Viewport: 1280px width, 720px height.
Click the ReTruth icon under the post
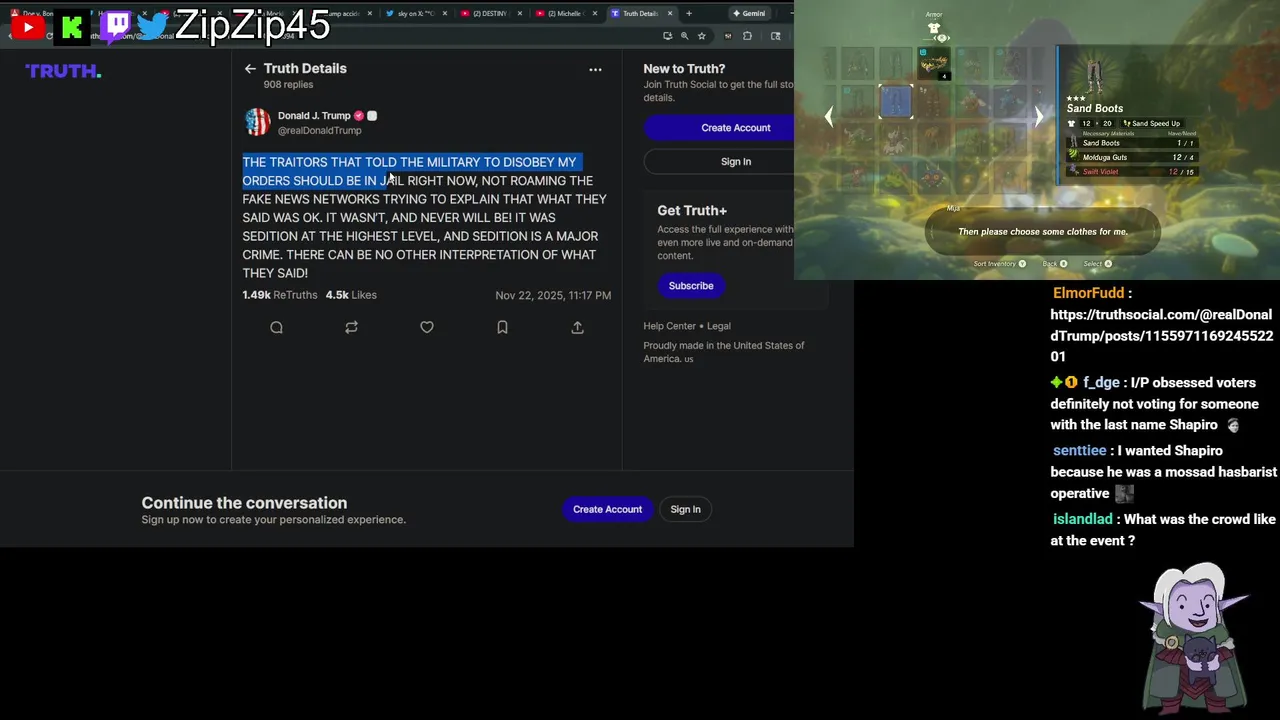(x=351, y=327)
